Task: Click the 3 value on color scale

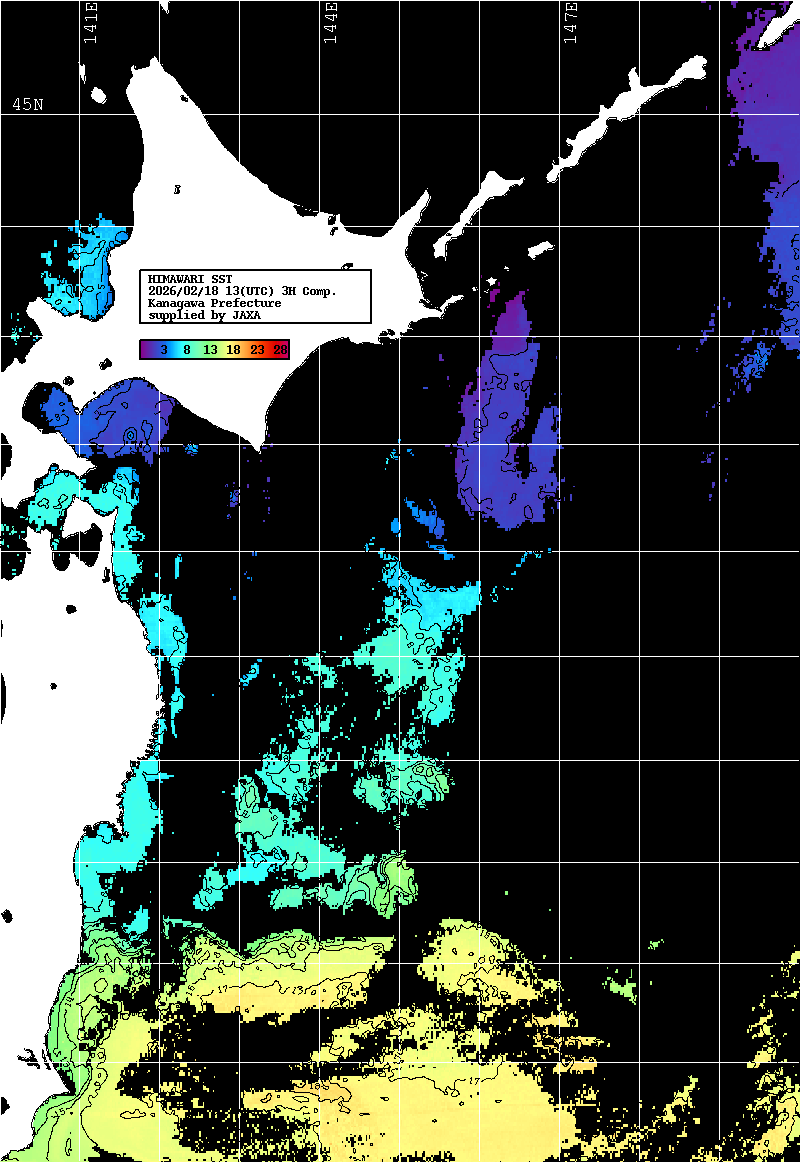Action: (x=163, y=349)
